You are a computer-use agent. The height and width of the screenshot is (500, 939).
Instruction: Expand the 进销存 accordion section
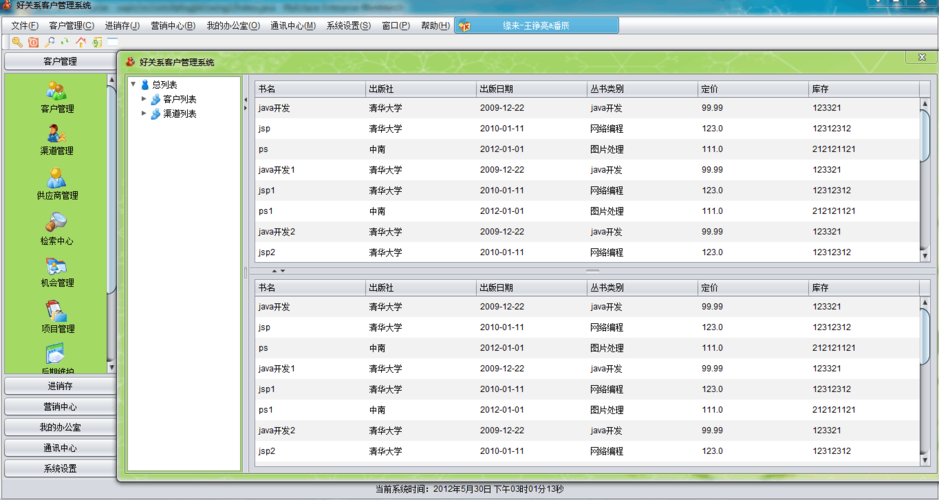[x=60, y=386]
